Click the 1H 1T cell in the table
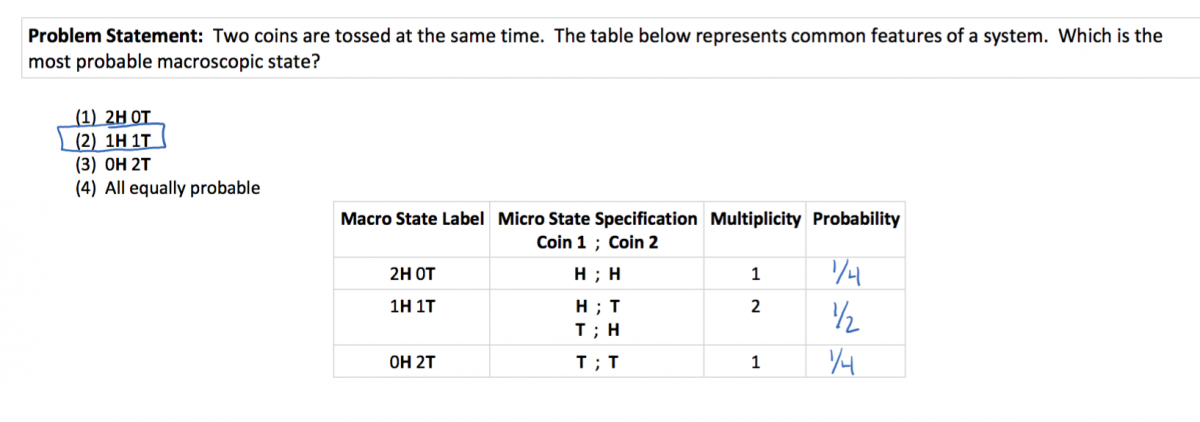1200x422 pixels. (x=412, y=308)
